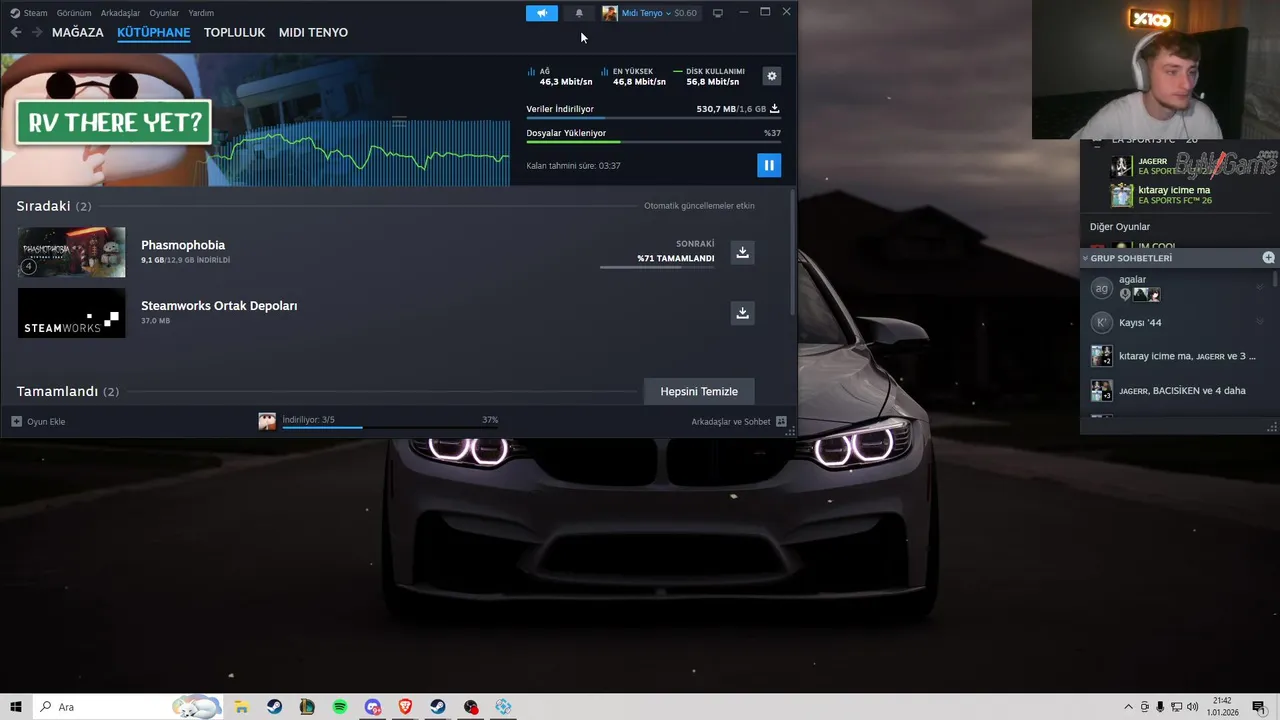Open Spotify from the taskbar

[x=340, y=707]
